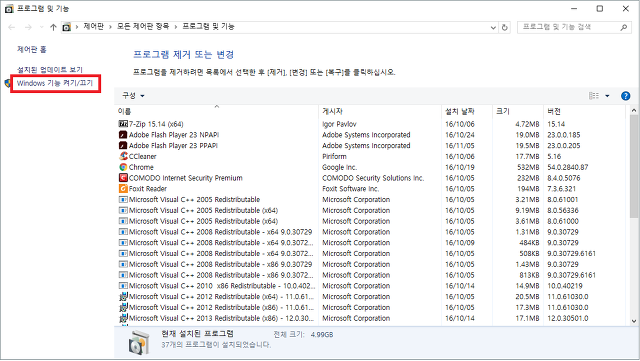Image resolution: width=640 pixels, height=361 pixels.
Task: Expand breadcrumb arrow after 모든 제어판 항목
Action: pyautogui.click(x=176, y=27)
